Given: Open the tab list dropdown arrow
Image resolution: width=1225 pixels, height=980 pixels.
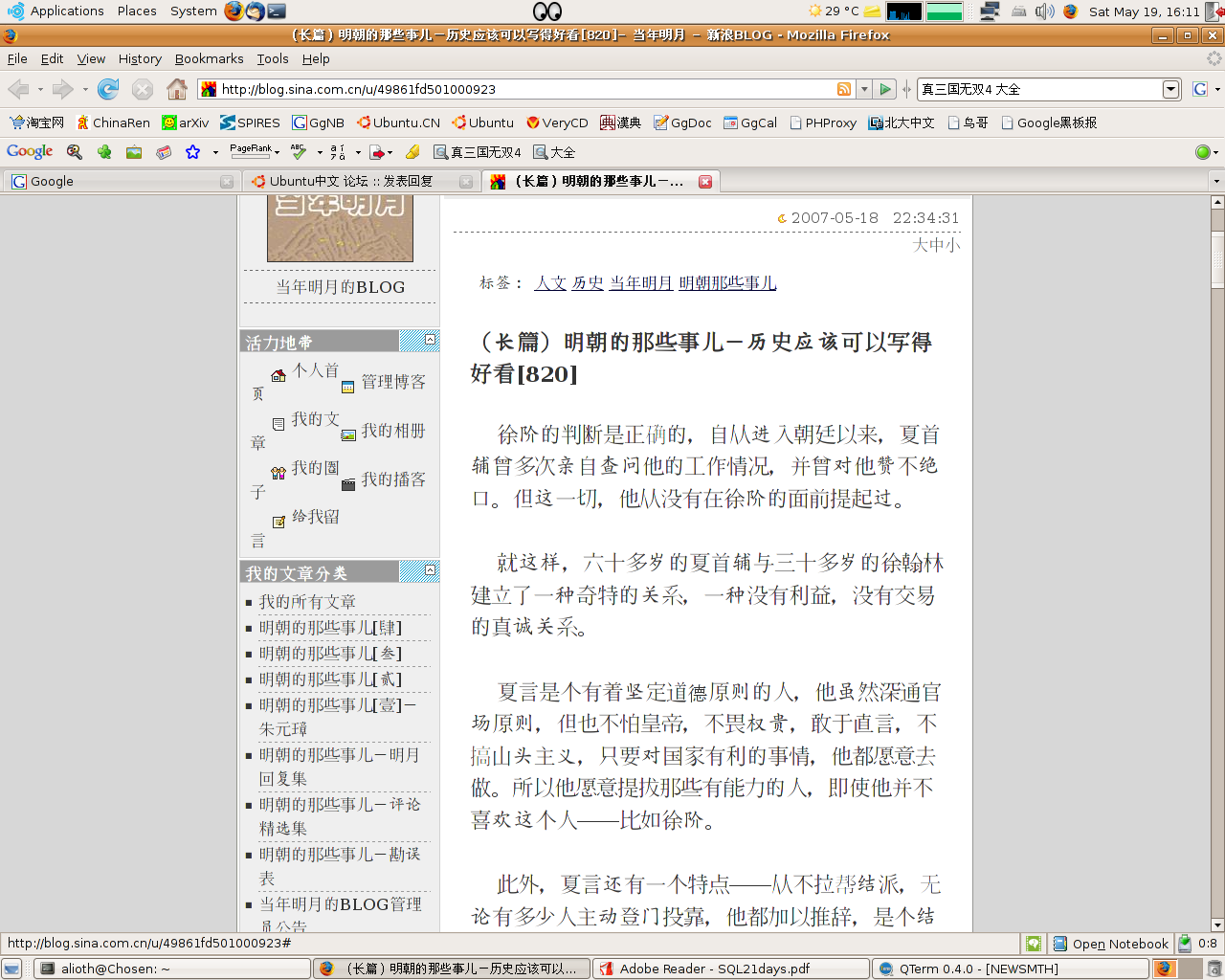Looking at the screenshot, I should (x=1216, y=181).
